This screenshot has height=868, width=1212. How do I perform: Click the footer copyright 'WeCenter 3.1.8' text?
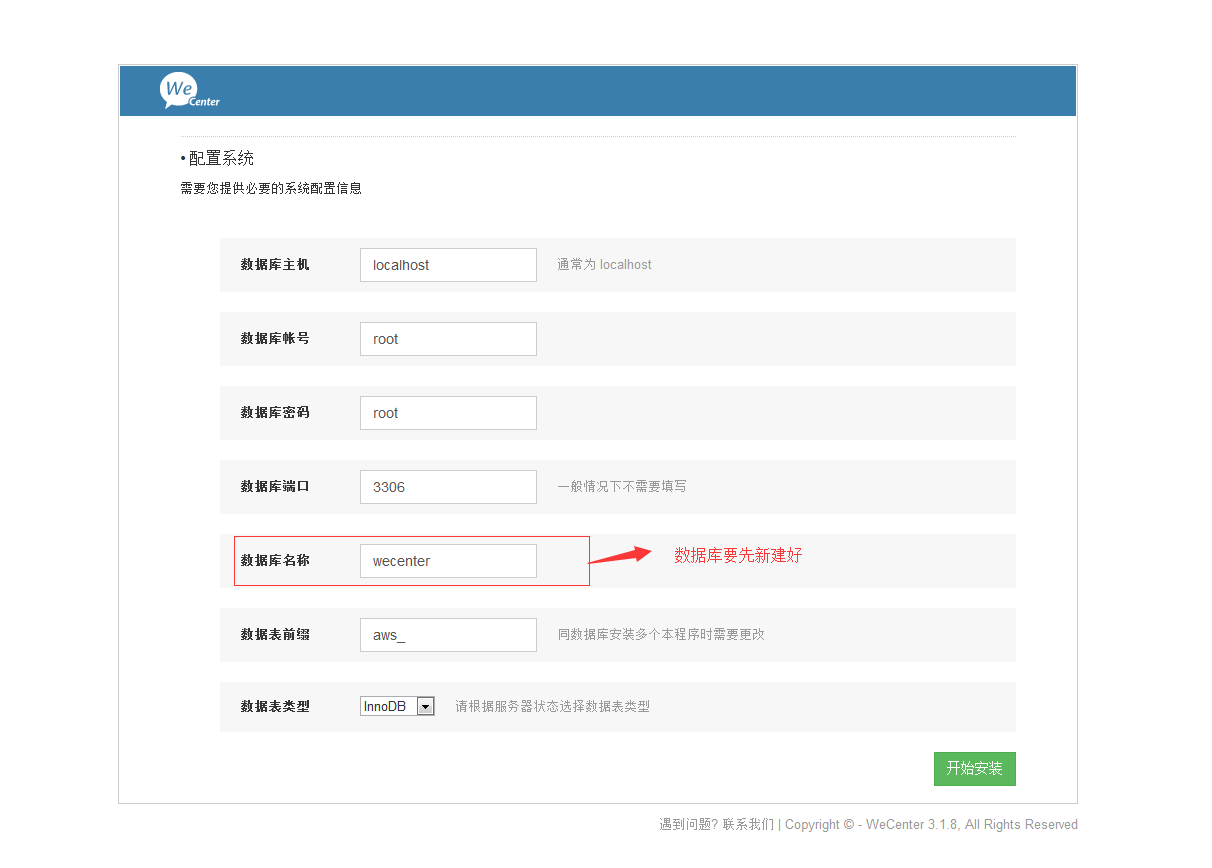click(912, 825)
